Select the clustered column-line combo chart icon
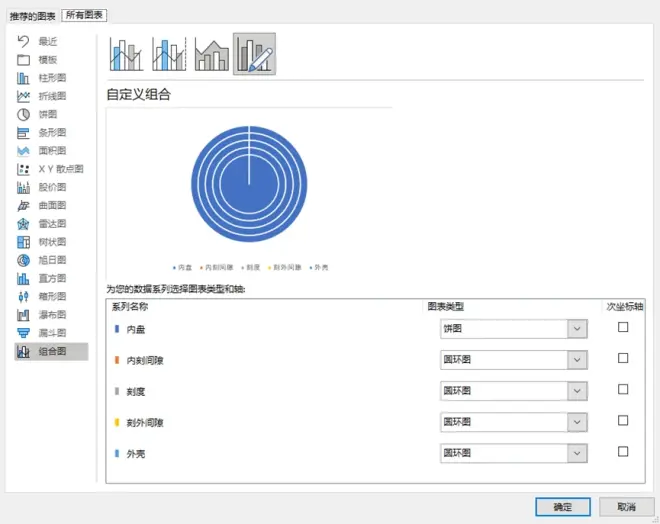Viewport: 660px width, 524px height. click(x=126, y=54)
